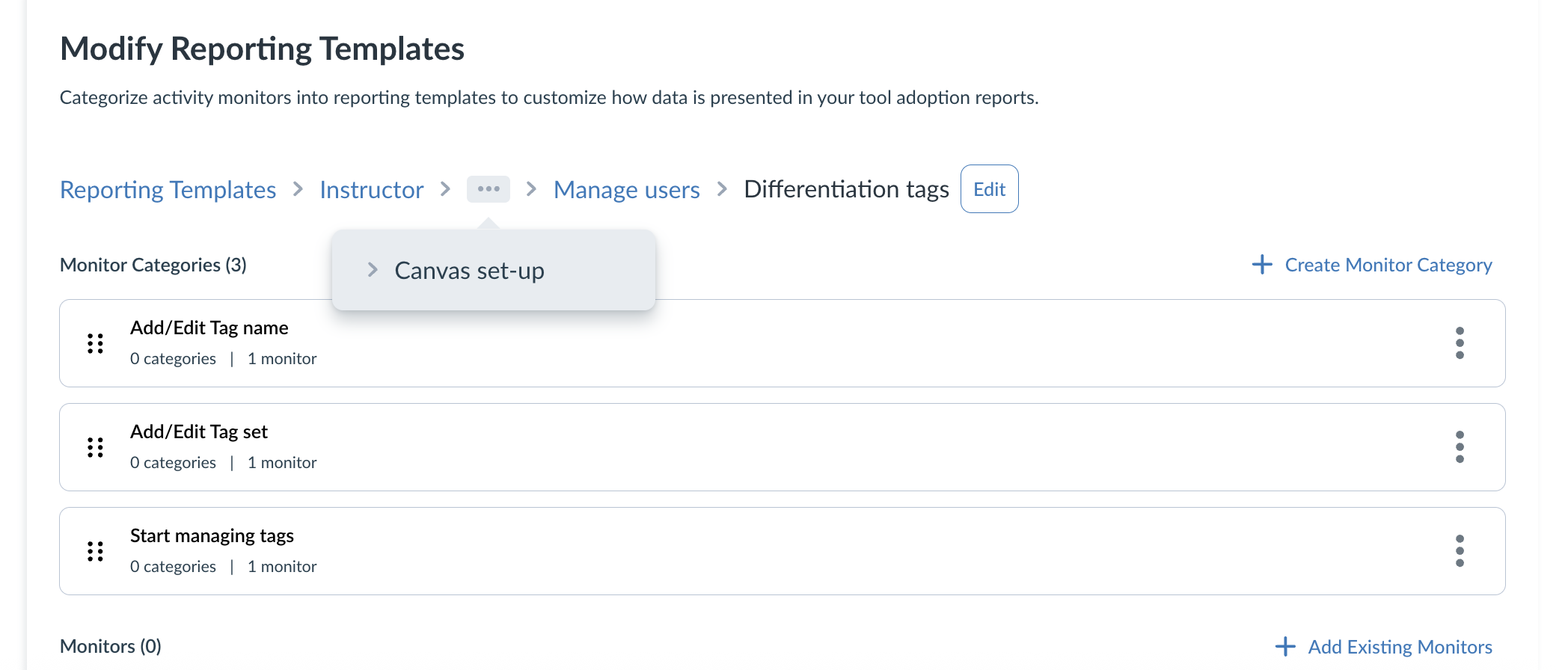Open the Add/Edit Tag set category

point(783,447)
